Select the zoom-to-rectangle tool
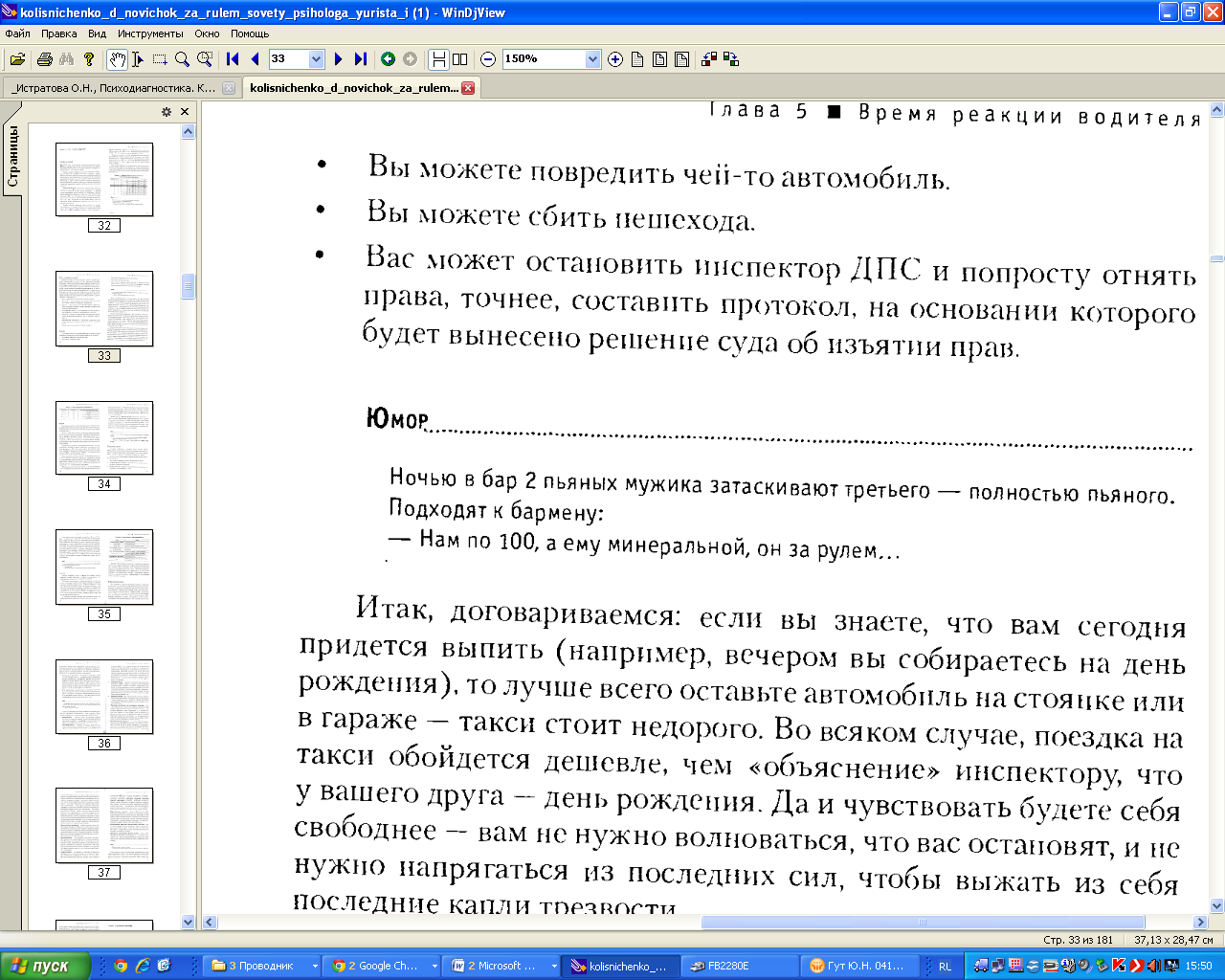This screenshot has height=980, width=1225. pyautogui.click(x=204, y=59)
